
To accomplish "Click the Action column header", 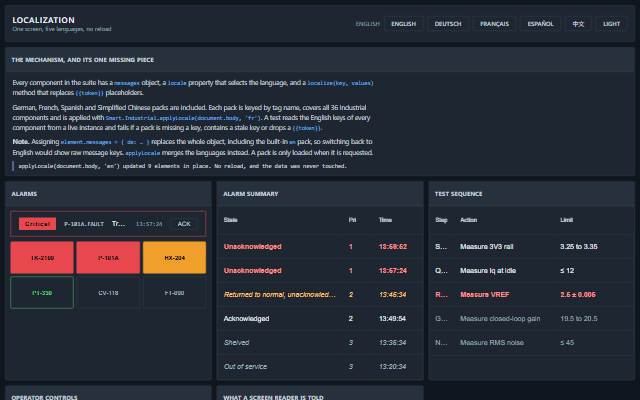I will coord(469,220).
